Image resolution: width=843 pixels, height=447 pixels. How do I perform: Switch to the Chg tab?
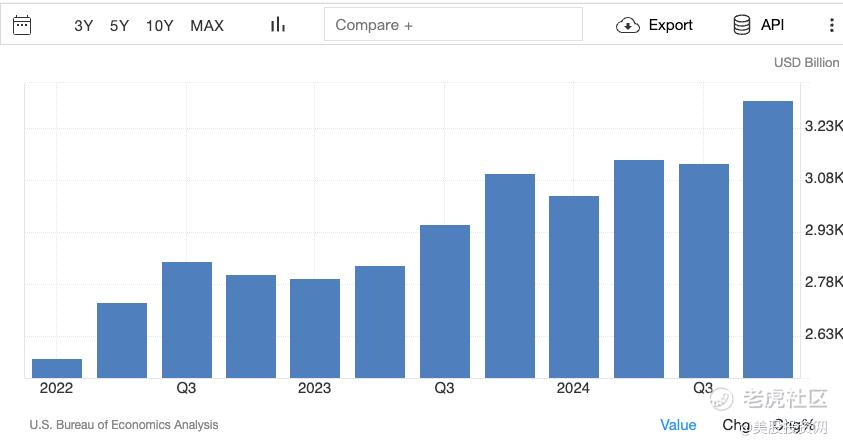[736, 425]
